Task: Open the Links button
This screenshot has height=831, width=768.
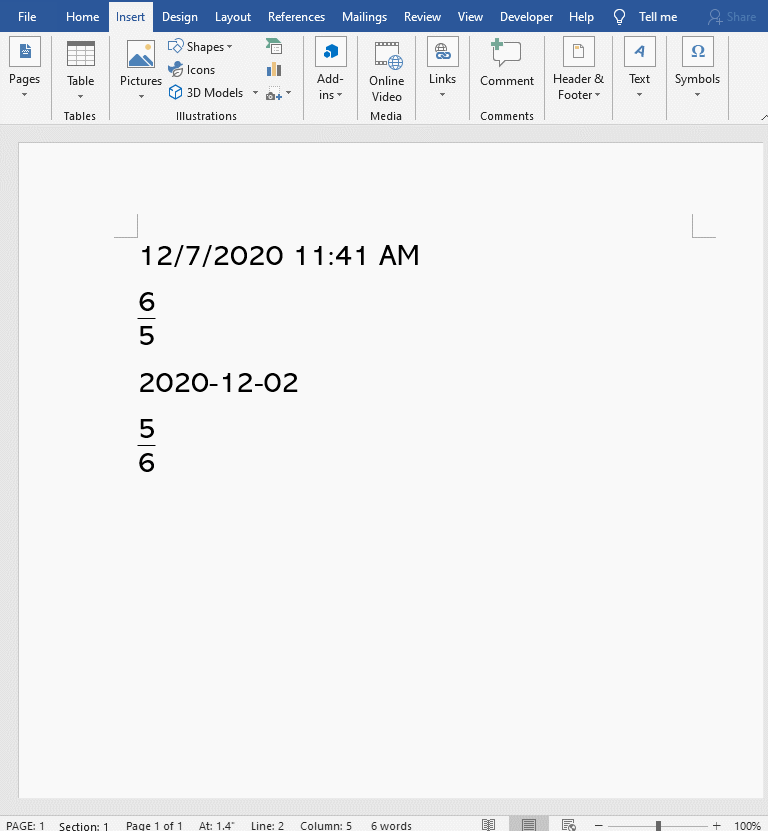Action: (443, 68)
